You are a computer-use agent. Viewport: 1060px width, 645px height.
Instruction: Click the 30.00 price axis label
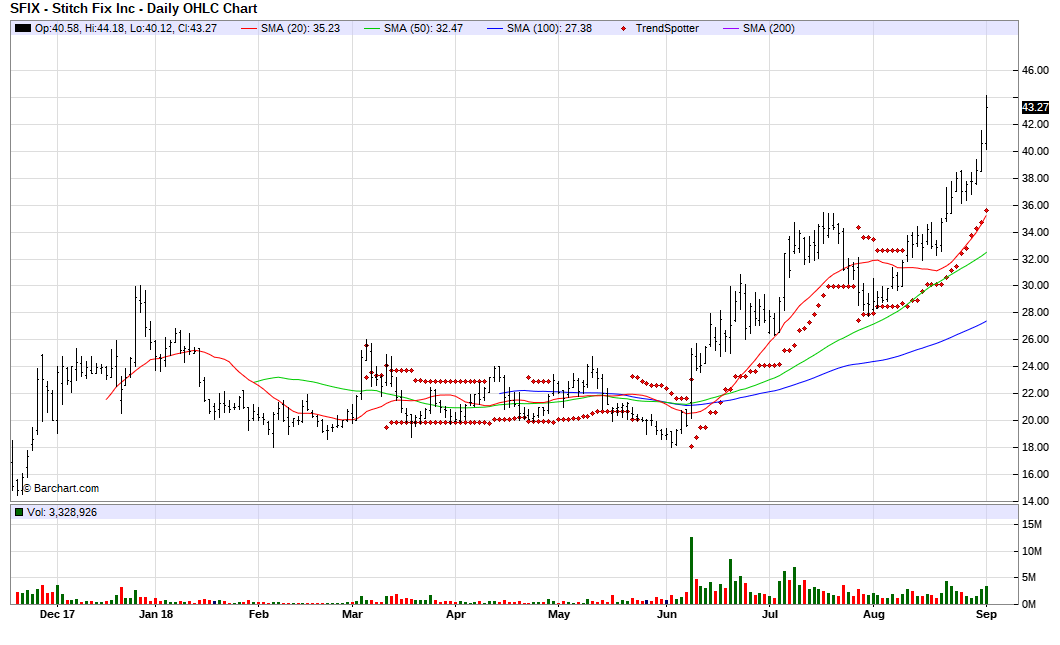pos(1035,285)
